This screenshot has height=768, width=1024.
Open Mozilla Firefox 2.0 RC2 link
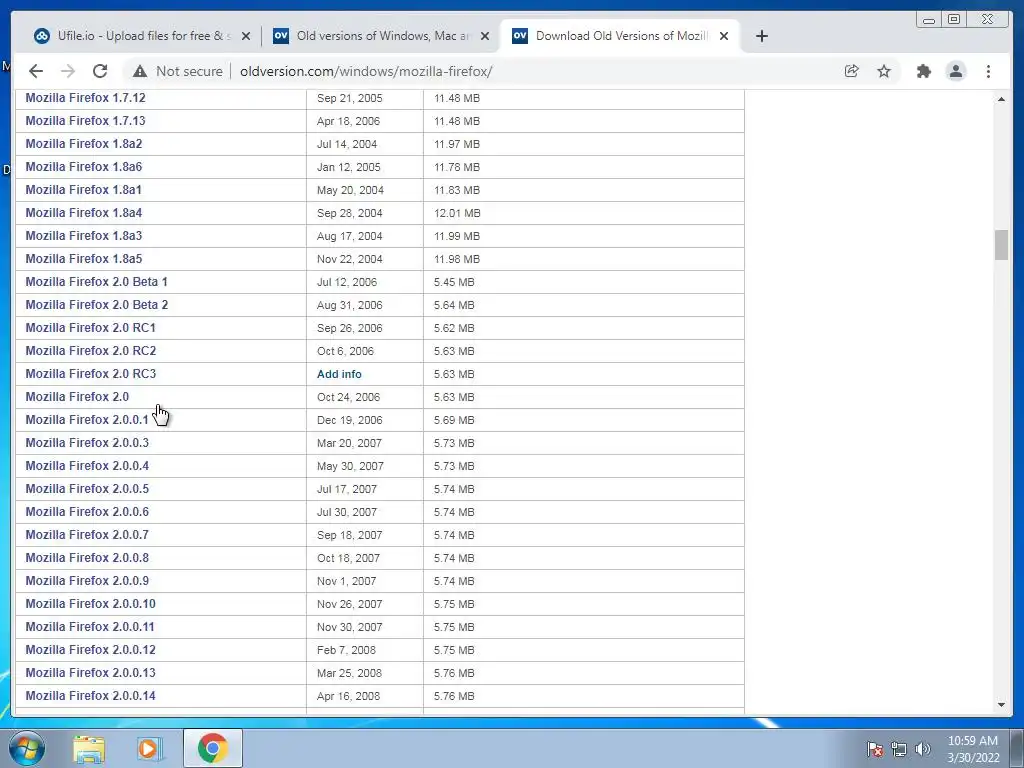[x=91, y=351]
